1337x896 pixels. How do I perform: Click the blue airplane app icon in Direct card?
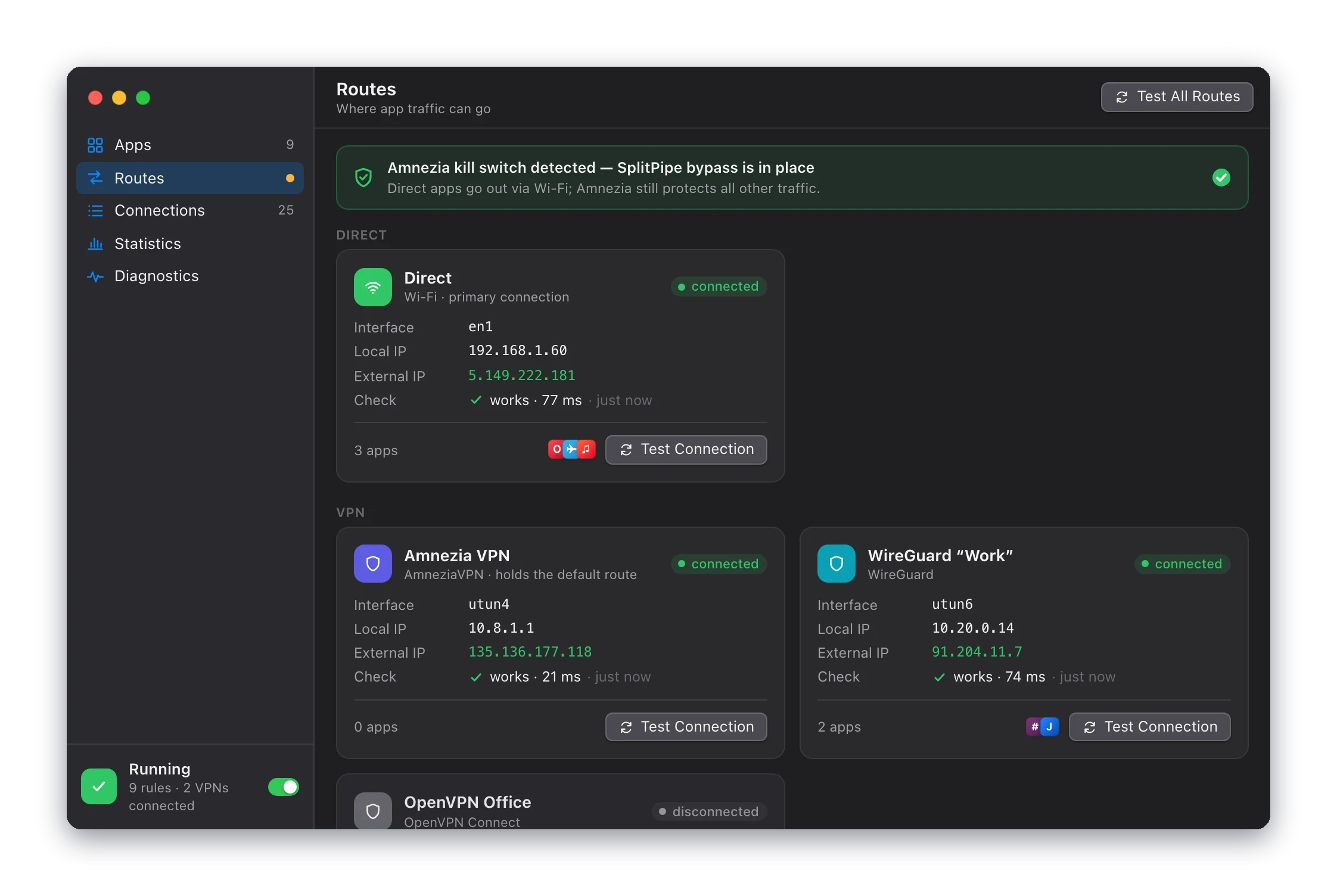[571, 449]
